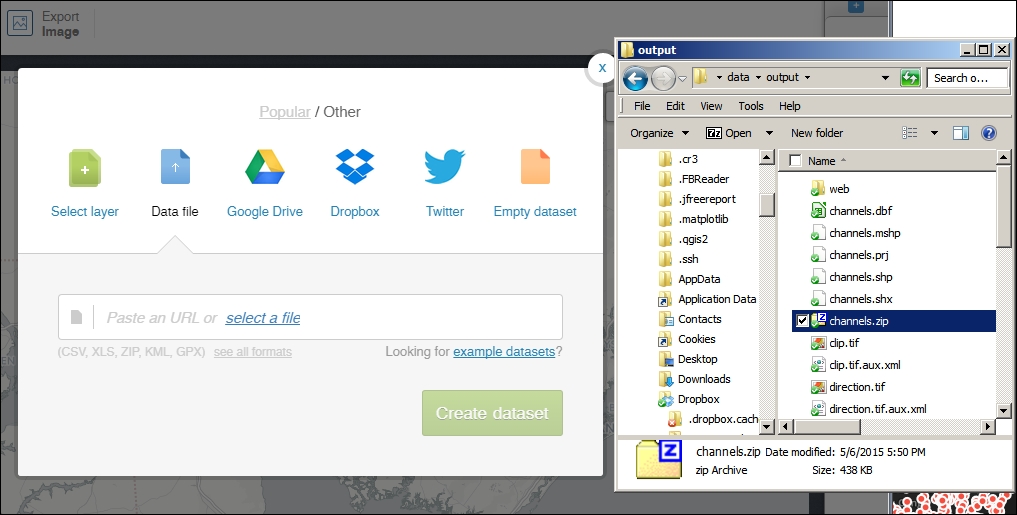
Task: Uncheck the channels.zip checkbox
Action: point(802,321)
